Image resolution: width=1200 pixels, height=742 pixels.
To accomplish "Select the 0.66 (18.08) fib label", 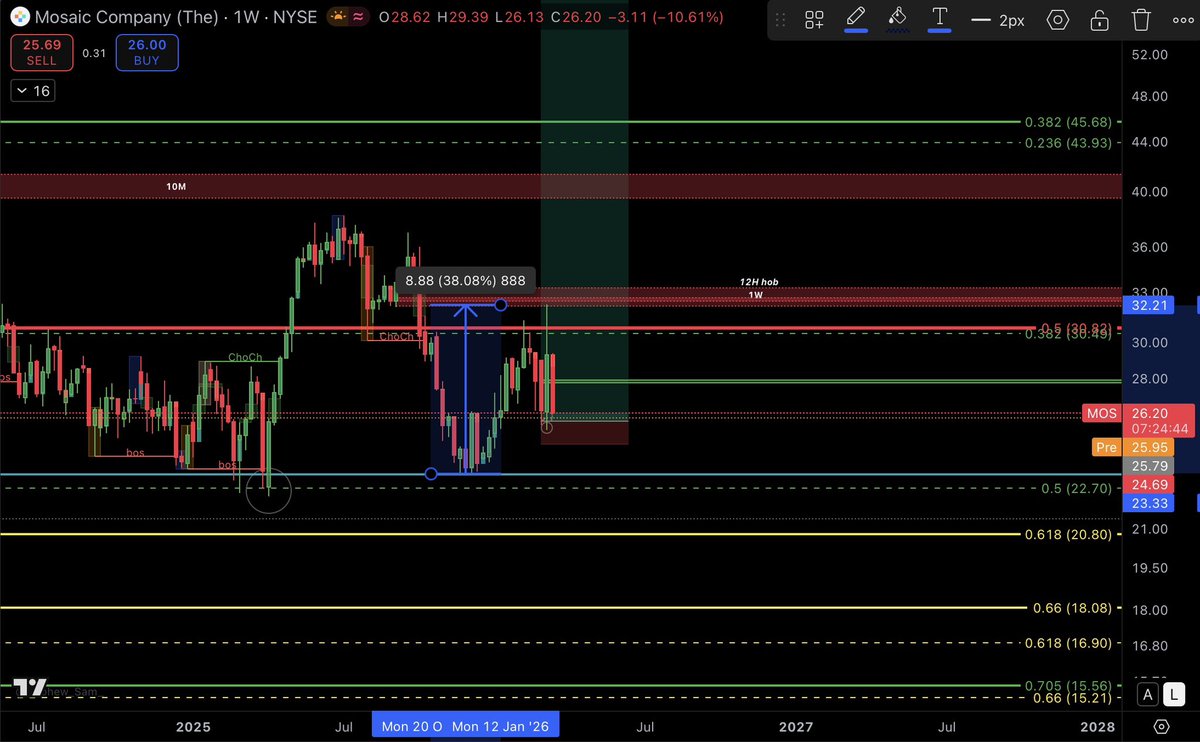I will tap(1072, 608).
